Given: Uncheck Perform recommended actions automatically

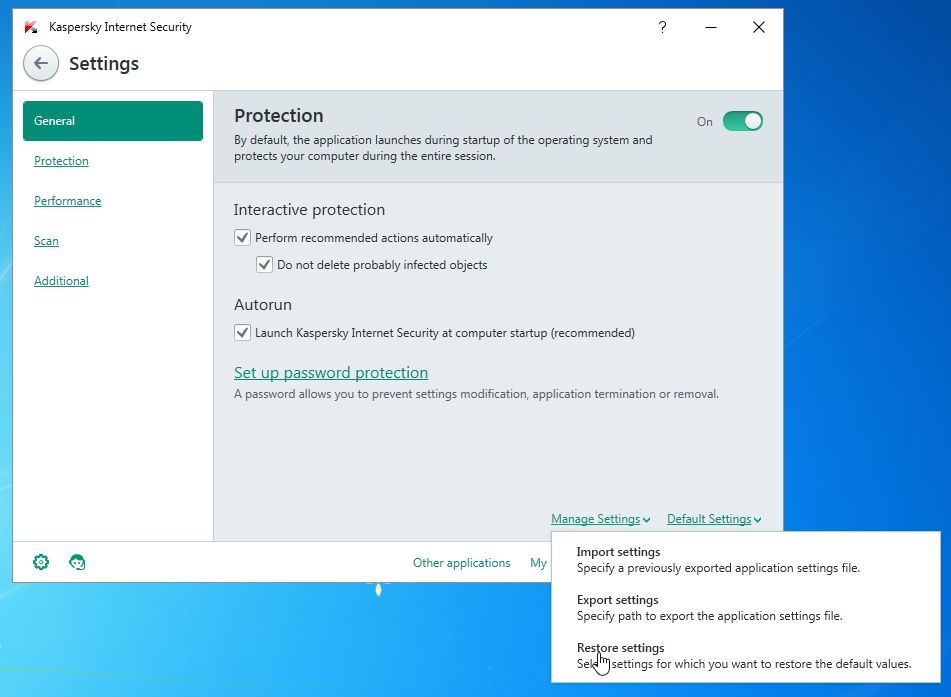Looking at the screenshot, I should click(x=242, y=237).
